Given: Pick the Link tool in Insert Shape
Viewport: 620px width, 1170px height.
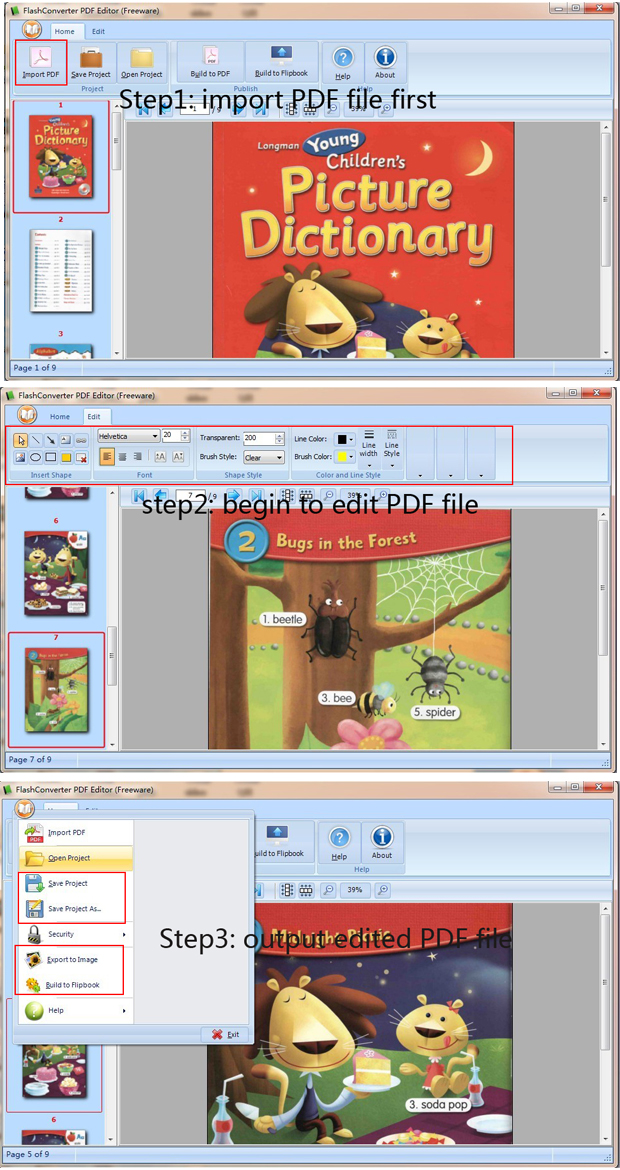Looking at the screenshot, I should click(x=81, y=440).
